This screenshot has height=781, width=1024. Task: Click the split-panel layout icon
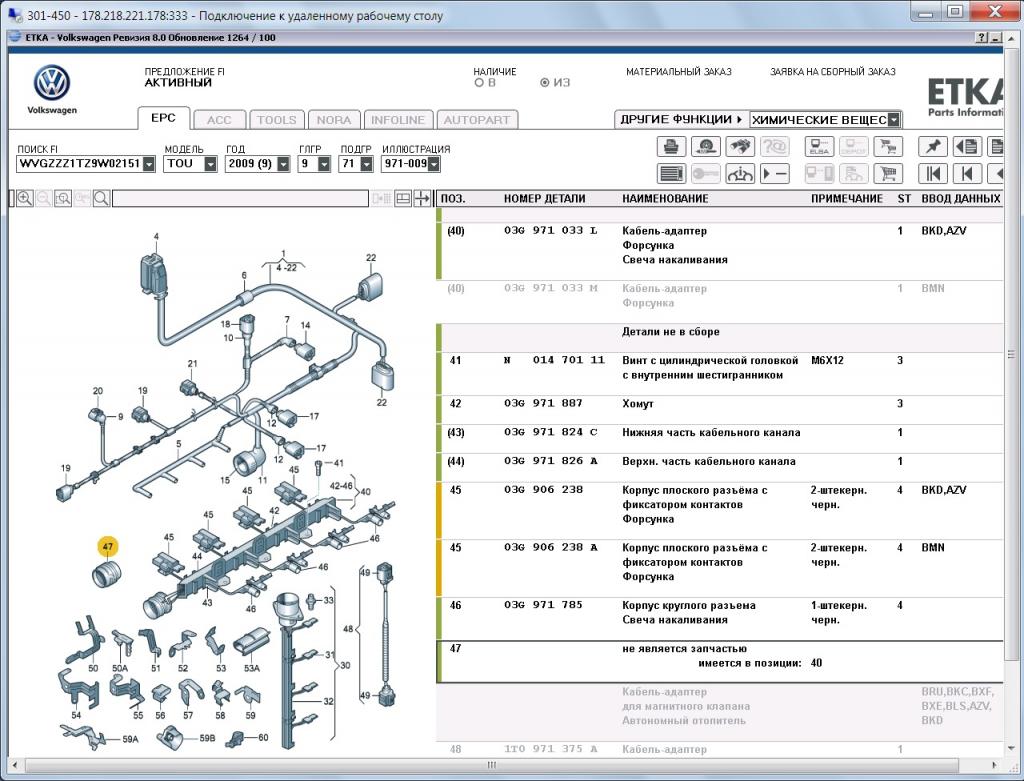(403, 199)
